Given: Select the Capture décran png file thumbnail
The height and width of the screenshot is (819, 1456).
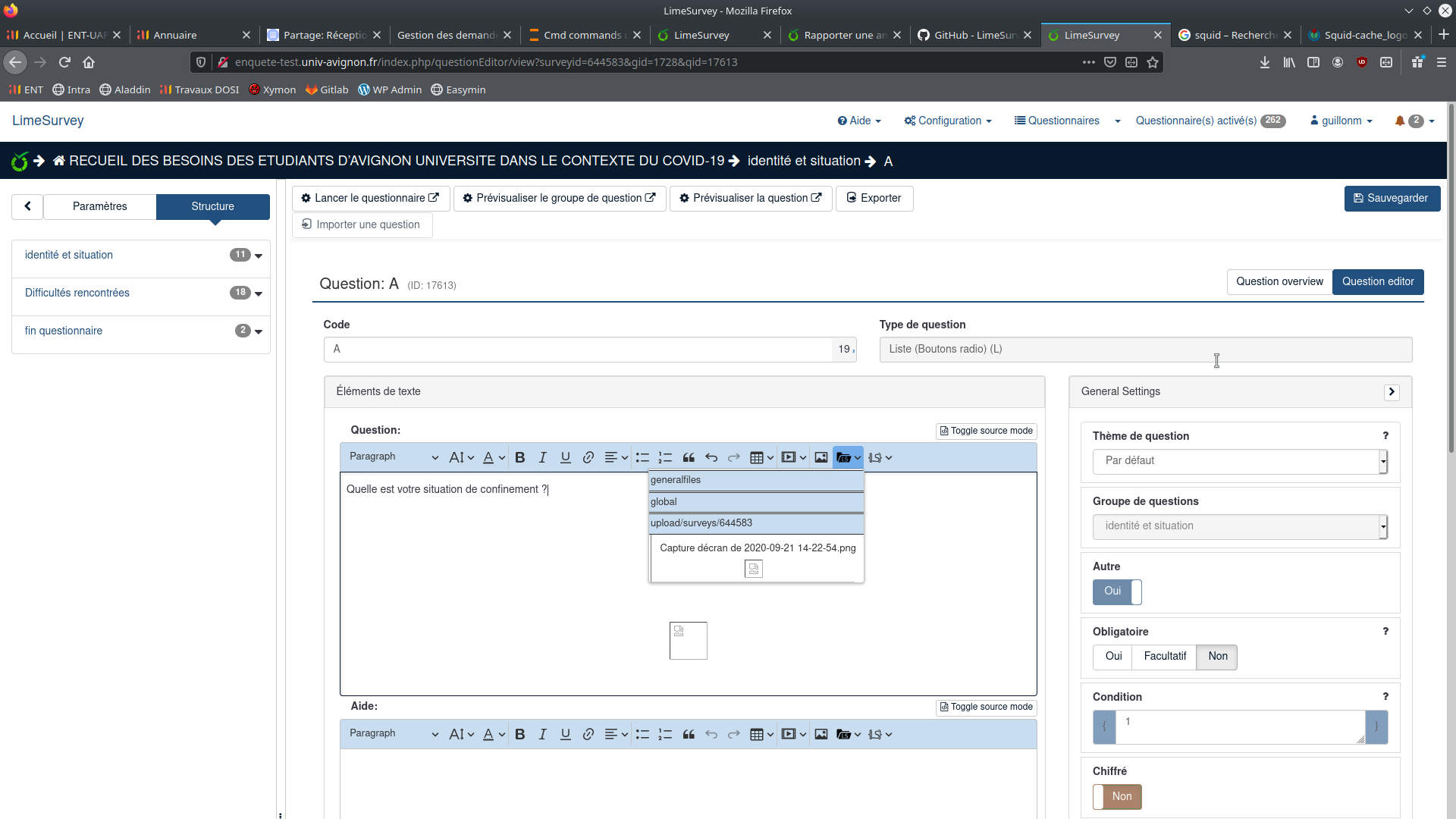Looking at the screenshot, I should tap(754, 569).
